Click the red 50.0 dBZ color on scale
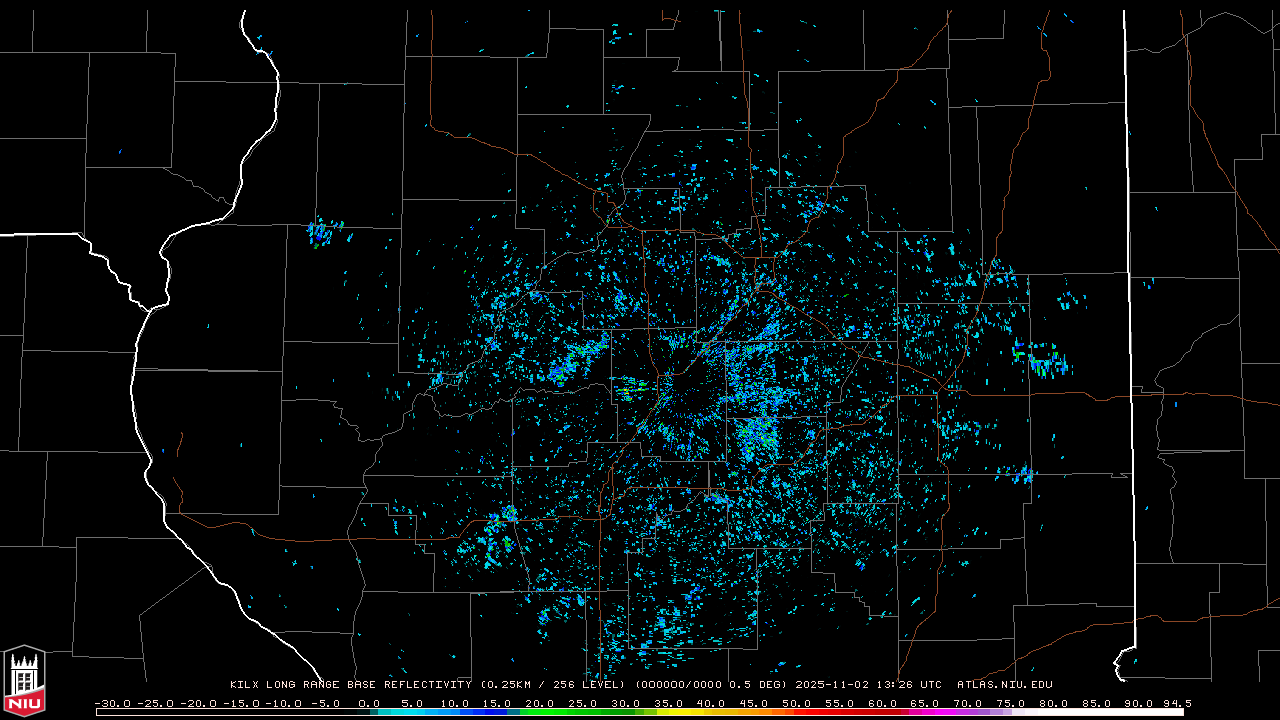Screen dimensions: 1280x720 [x=796, y=712]
